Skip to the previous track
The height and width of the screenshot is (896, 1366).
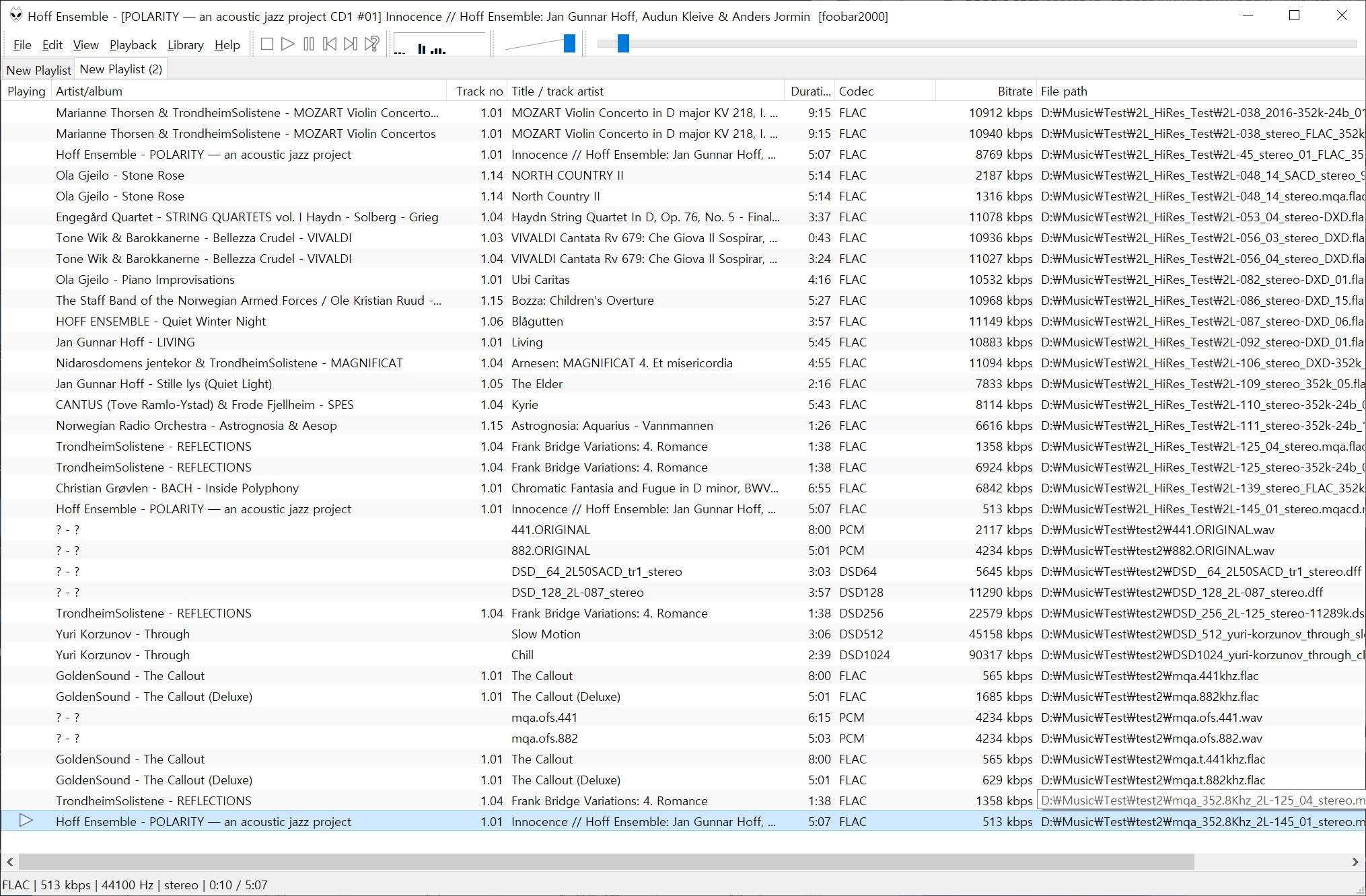click(330, 44)
